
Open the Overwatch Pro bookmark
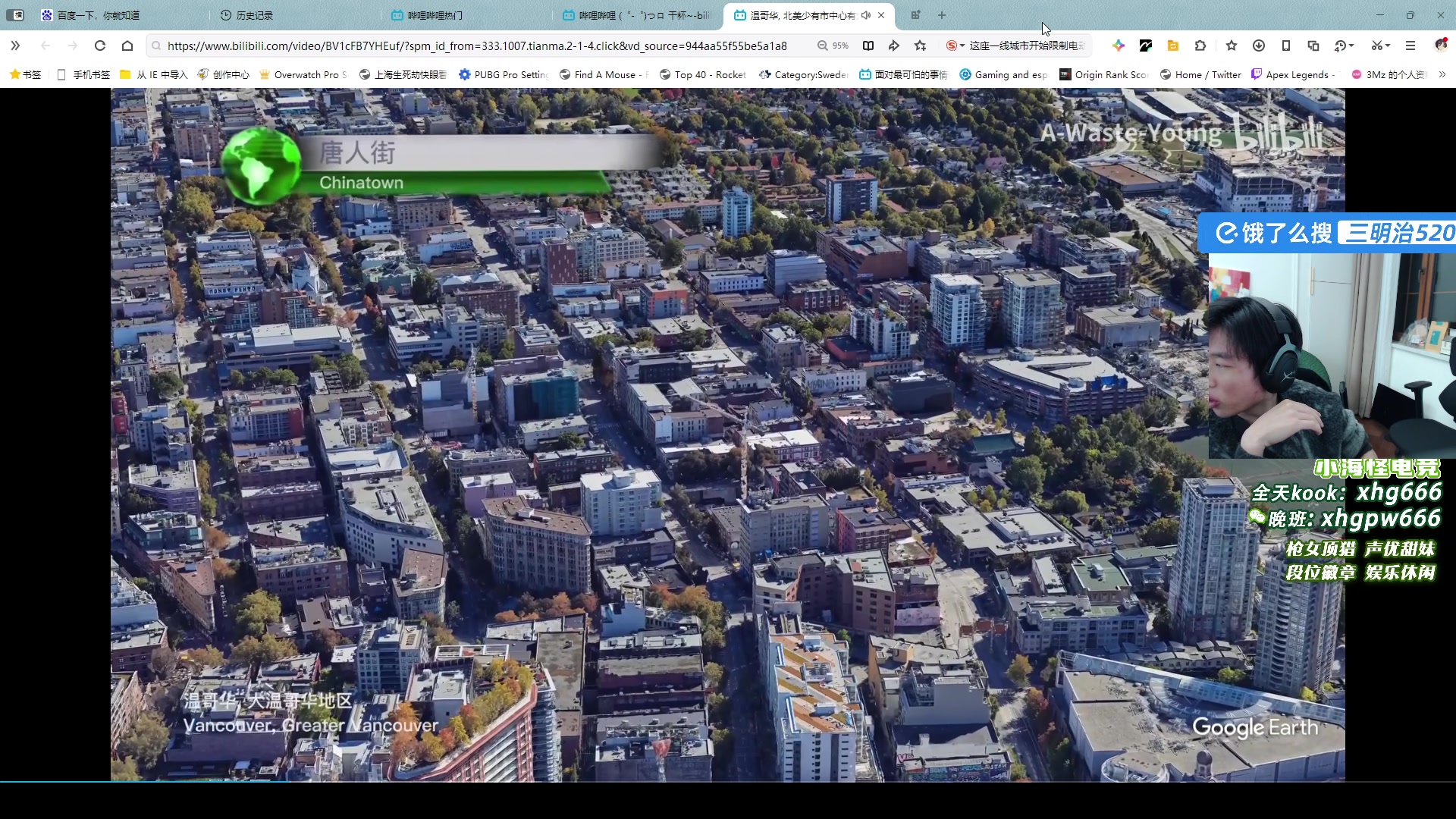coord(303,74)
